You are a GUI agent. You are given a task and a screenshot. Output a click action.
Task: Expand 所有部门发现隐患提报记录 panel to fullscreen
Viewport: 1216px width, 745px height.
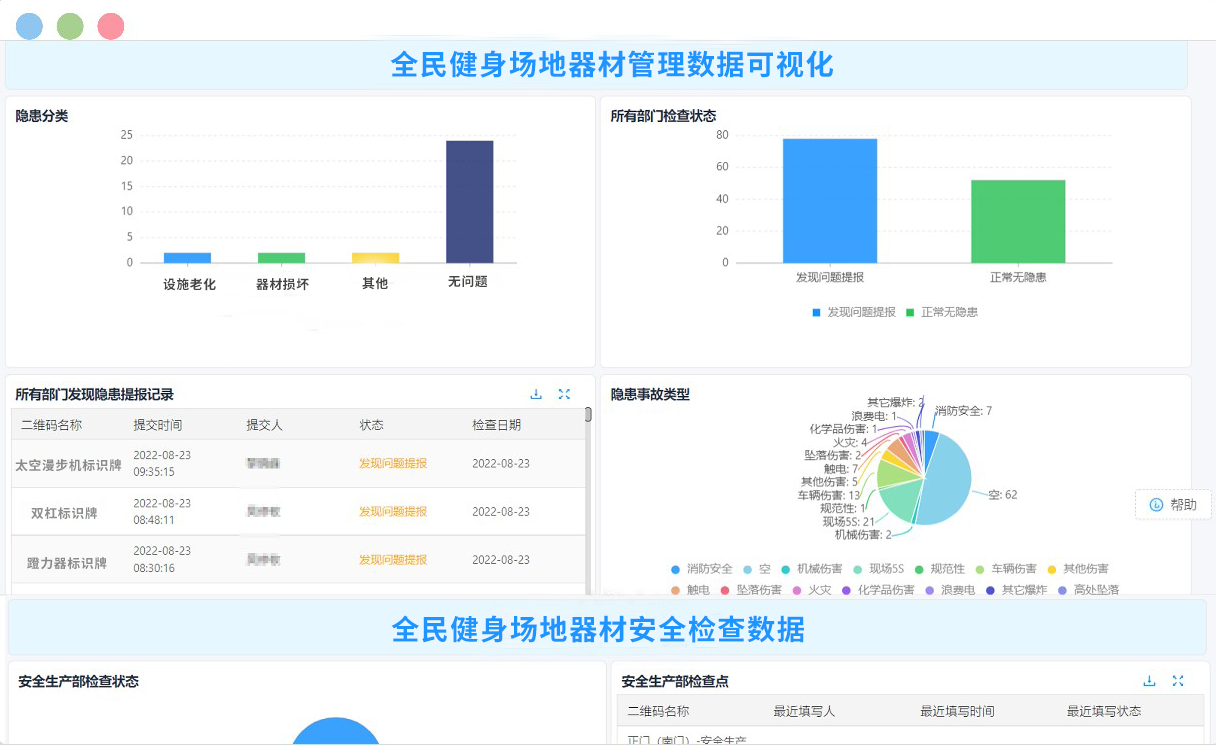pyautogui.click(x=564, y=394)
